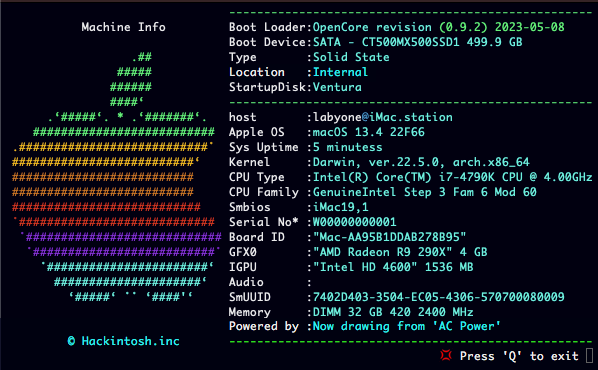The width and height of the screenshot is (598, 370).
Task: Click the 'SmUUID' label
Action: pyautogui.click(x=249, y=297)
